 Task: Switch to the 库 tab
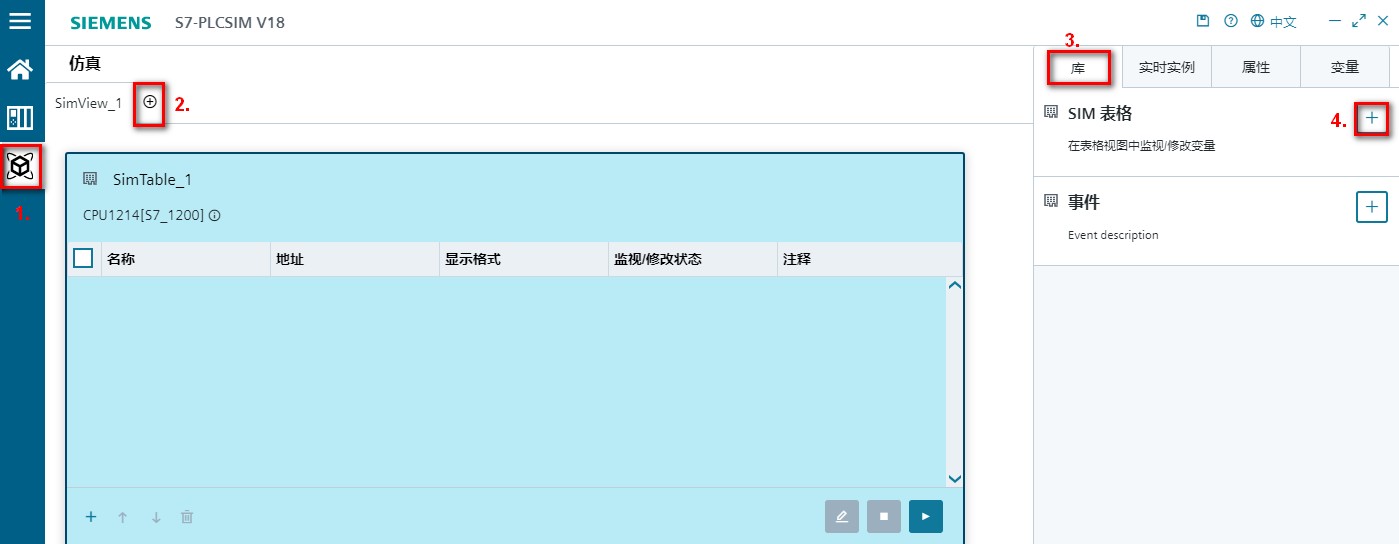[x=1078, y=68]
